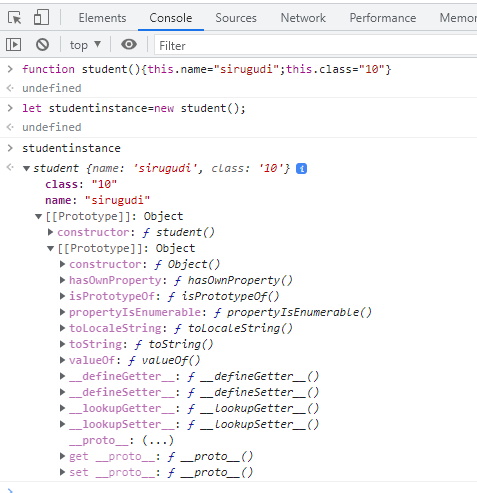
Task: Invoke the __proto__ (...) getter value
Action: (158, 440)
